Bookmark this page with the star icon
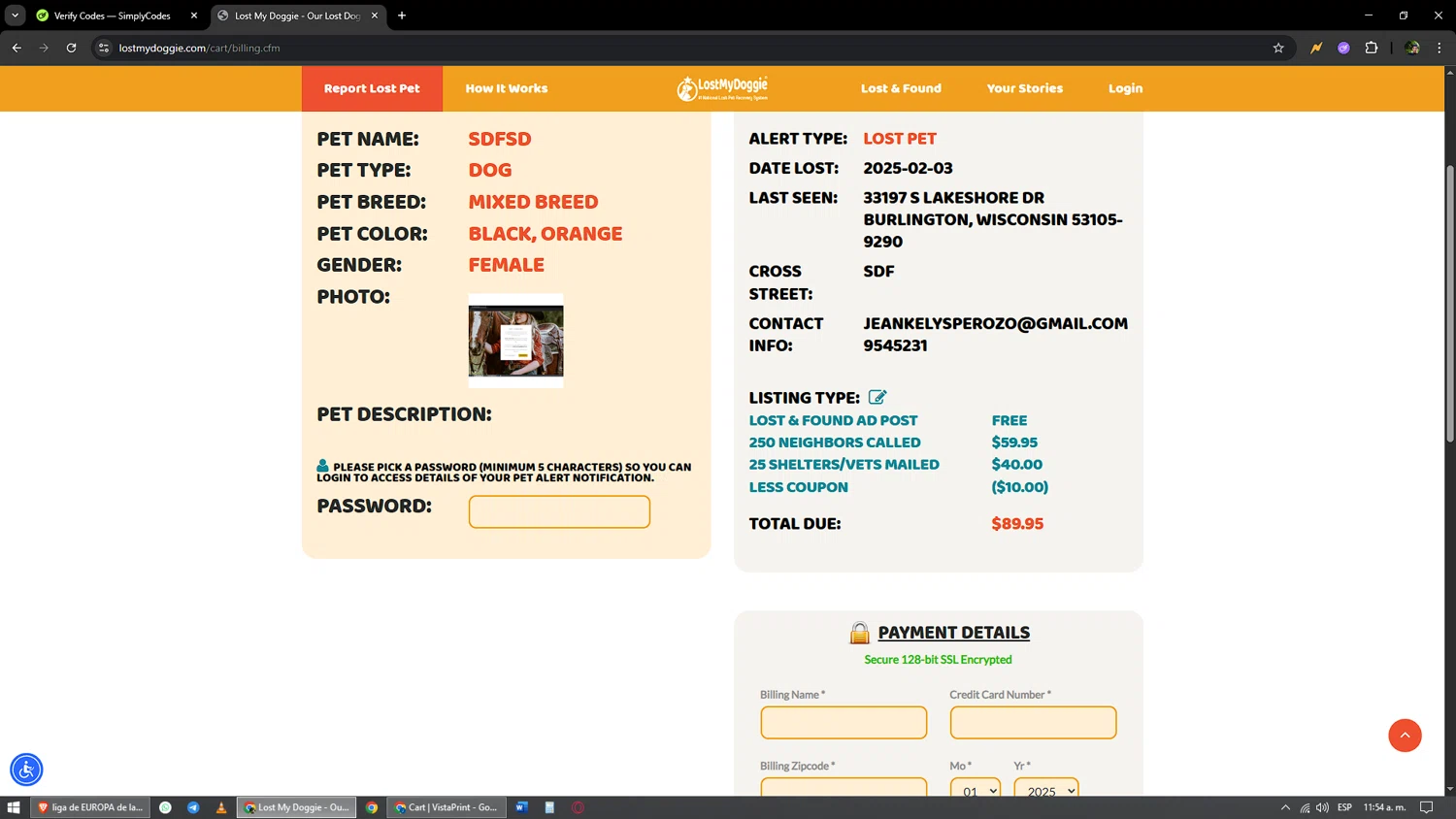Image resolution: width=1456 pixels, height=819 pixels. tap(1278, 48)
